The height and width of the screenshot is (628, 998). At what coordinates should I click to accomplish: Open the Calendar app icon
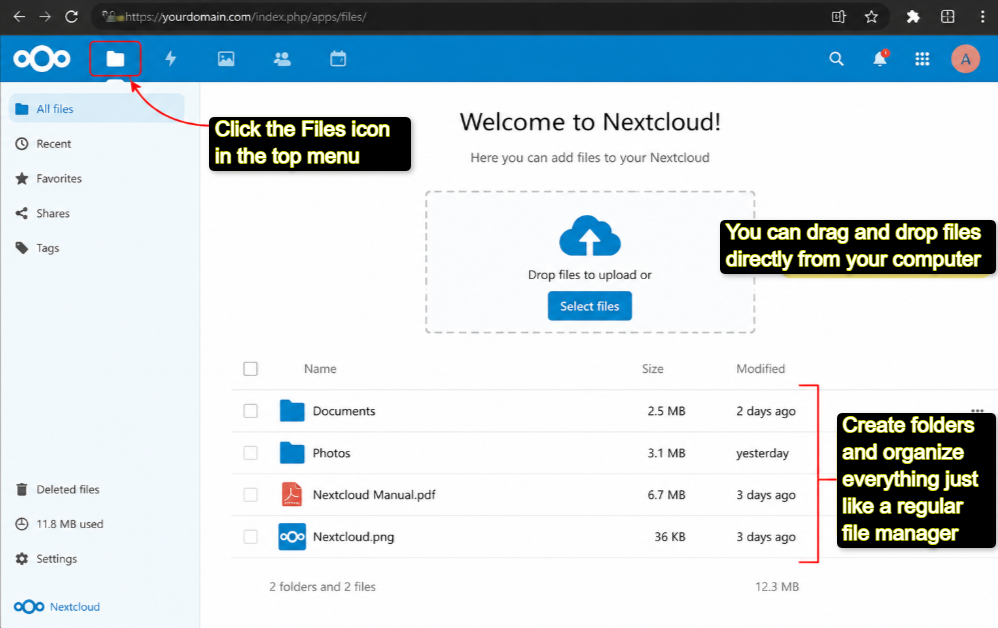point(338,59)
